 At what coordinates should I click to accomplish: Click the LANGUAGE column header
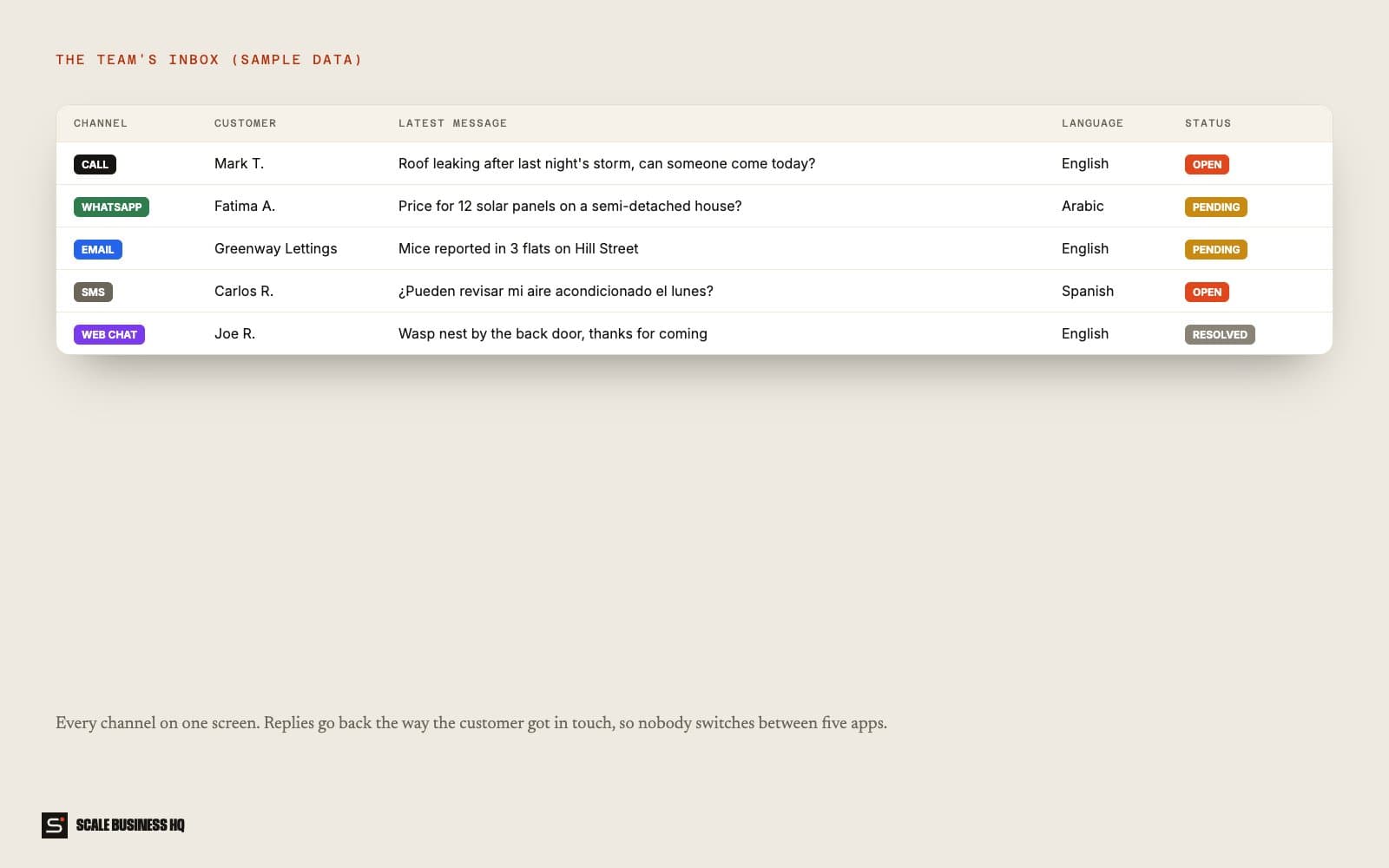tap(1092, 123)
